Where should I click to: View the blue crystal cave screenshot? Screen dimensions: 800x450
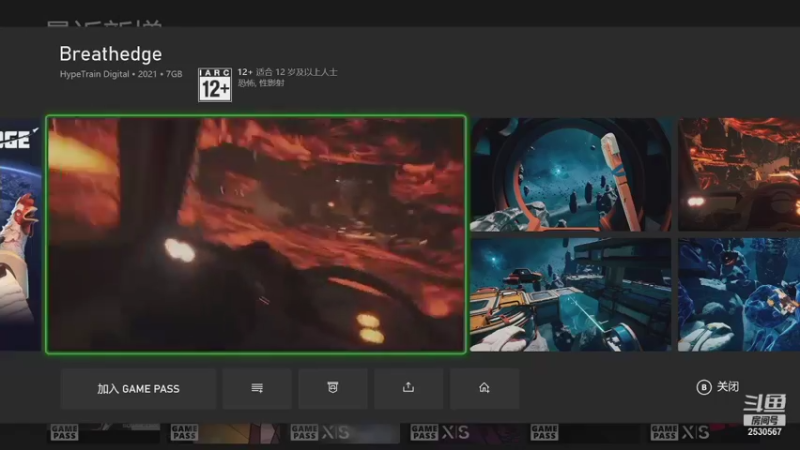coord(739,294)
